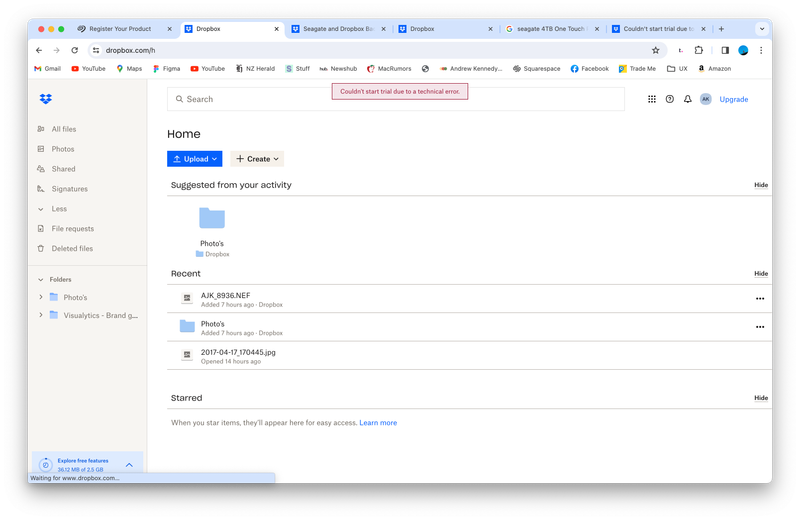This screenshot has width=800, height=520.
Task: Hide the Starred section
Action: [x=761, y=398]
